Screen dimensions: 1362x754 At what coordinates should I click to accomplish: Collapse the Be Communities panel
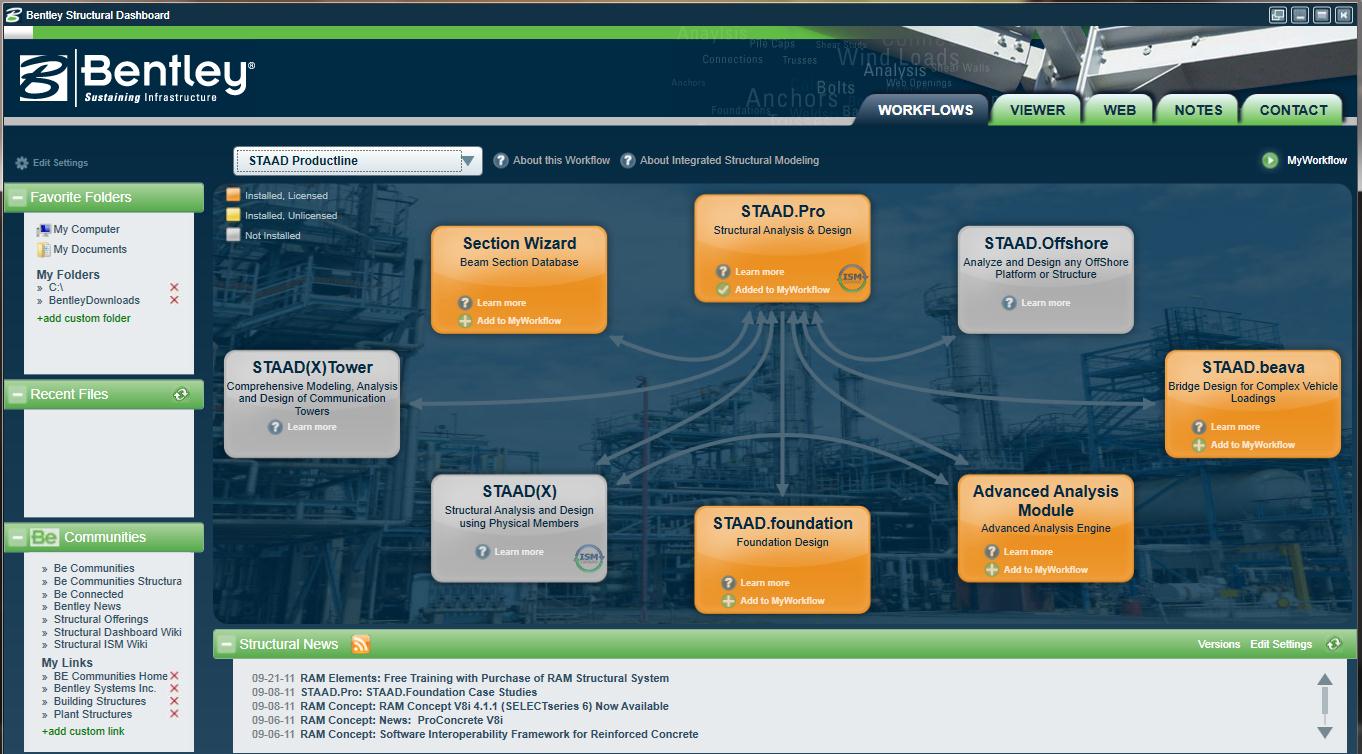coord(16,538)
